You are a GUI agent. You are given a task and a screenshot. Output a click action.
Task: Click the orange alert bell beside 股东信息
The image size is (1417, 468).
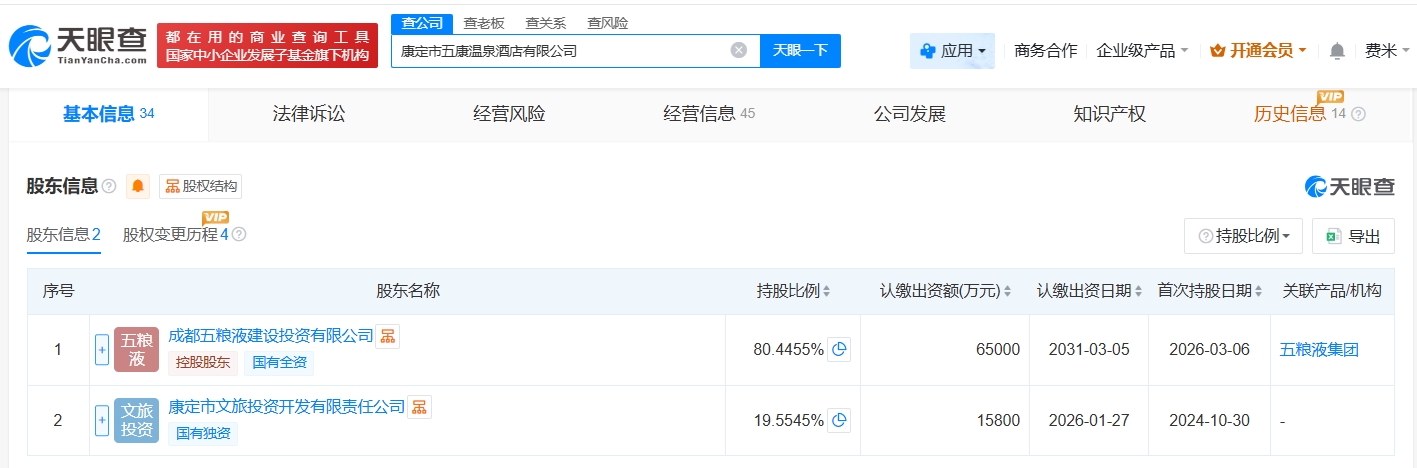(138, 186)
